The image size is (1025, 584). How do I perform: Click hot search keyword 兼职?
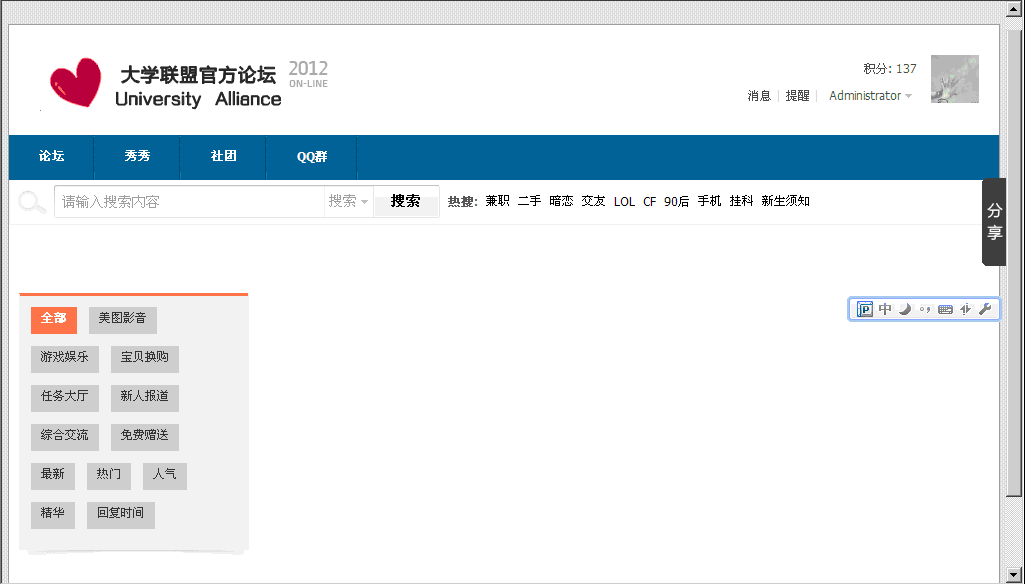coord(497,201)
